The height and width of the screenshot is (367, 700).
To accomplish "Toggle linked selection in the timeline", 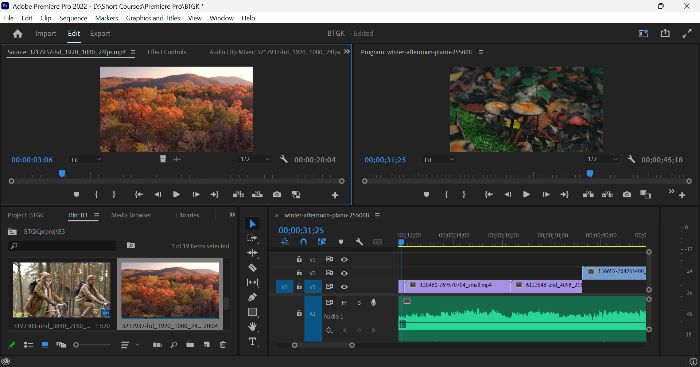I will (x=322, y=242).
